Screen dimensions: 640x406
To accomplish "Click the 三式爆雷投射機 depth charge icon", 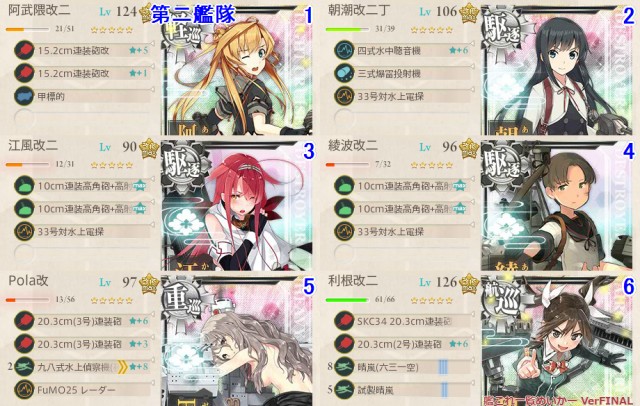I will pyautogui.click(x=344, y=73).
